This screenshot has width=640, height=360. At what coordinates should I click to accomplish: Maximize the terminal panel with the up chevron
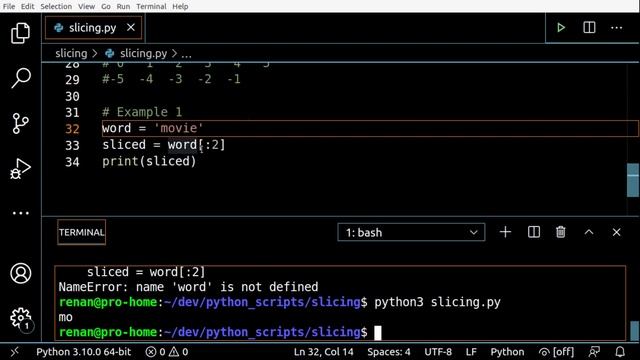[589, 232]
